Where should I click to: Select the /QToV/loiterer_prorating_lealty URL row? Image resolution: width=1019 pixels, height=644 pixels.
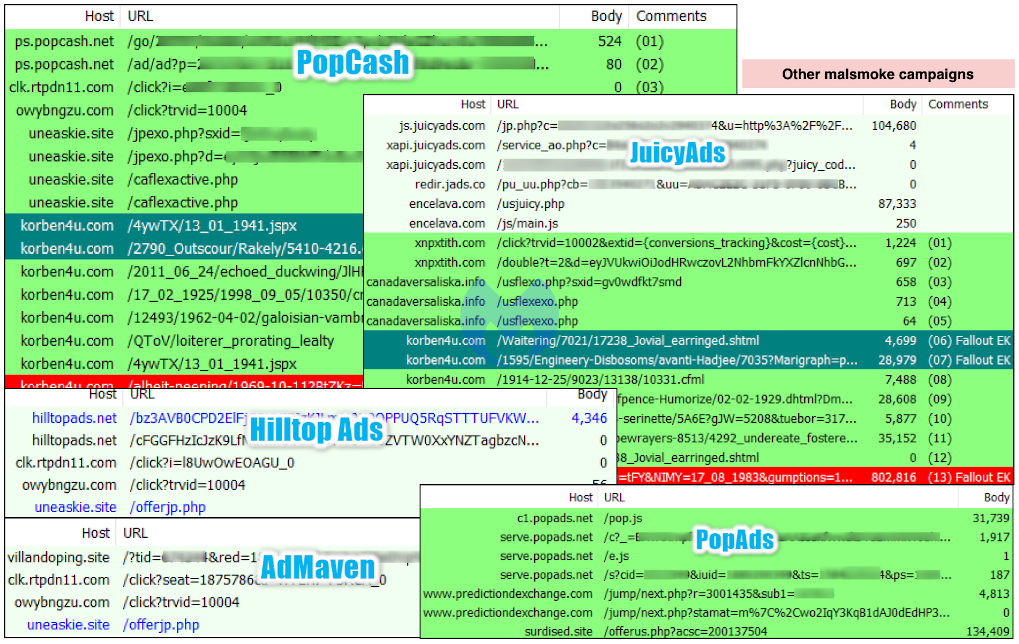231,341
